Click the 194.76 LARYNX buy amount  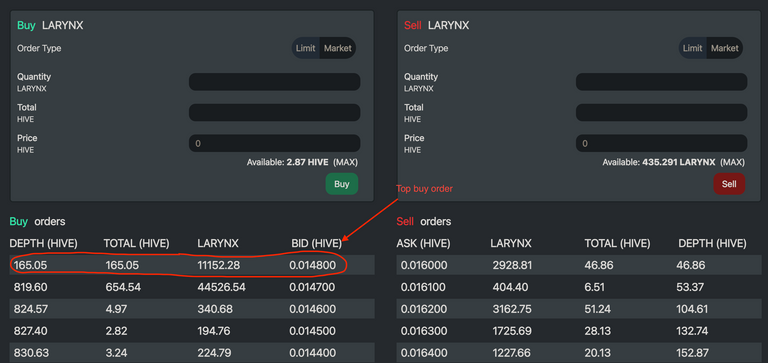214,331
